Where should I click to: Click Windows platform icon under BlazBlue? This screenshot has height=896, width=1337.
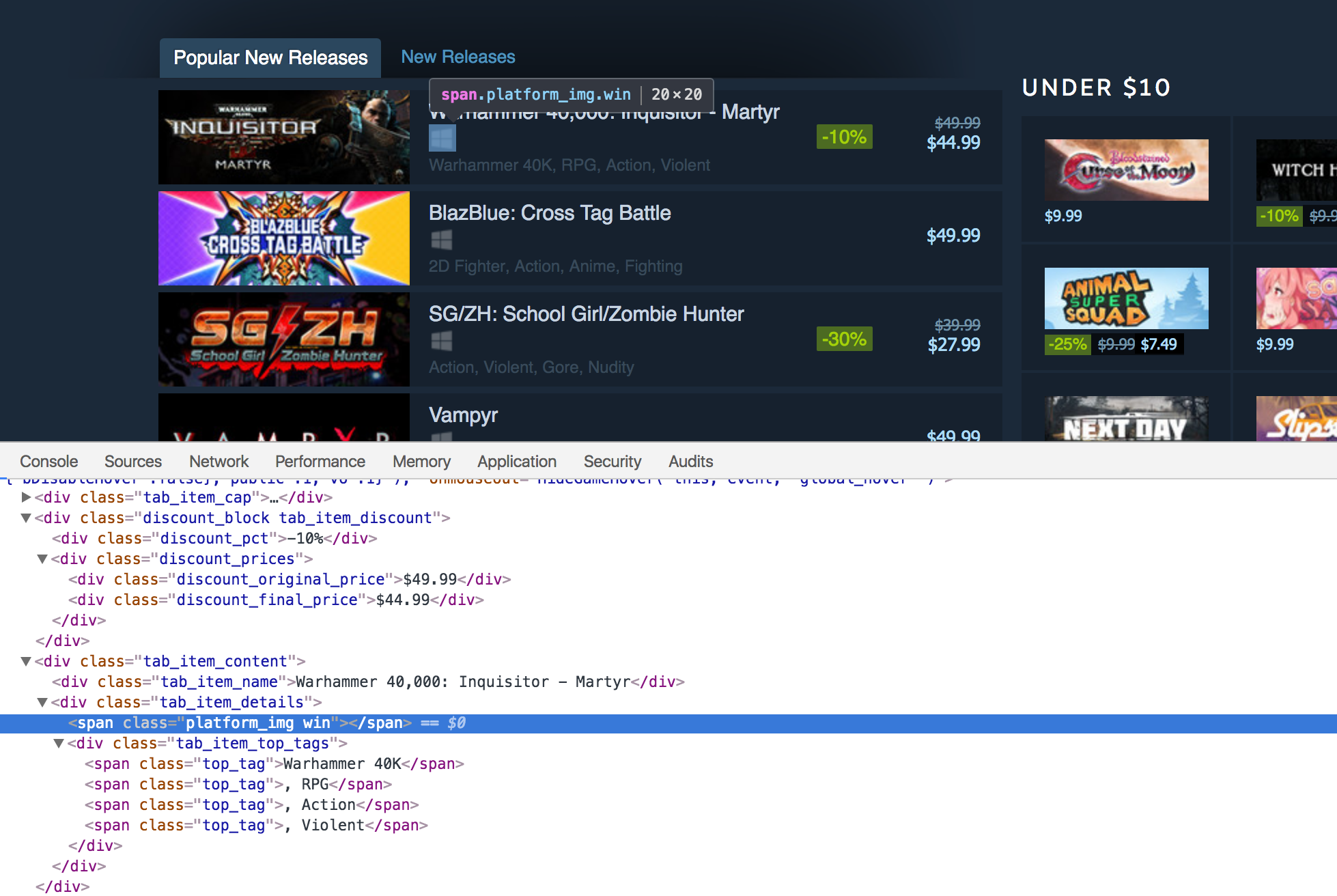442,240
